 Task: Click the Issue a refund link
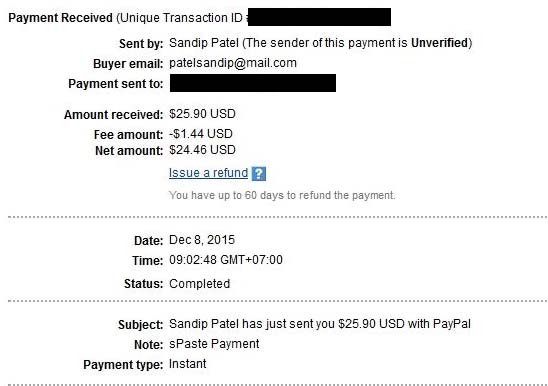click(208, 173)
